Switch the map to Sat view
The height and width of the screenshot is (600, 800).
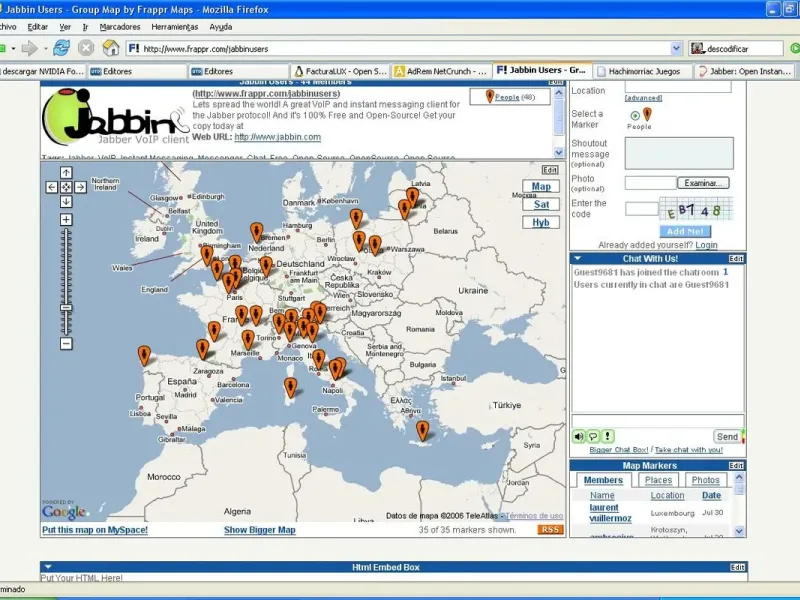(x=541, y=204)
